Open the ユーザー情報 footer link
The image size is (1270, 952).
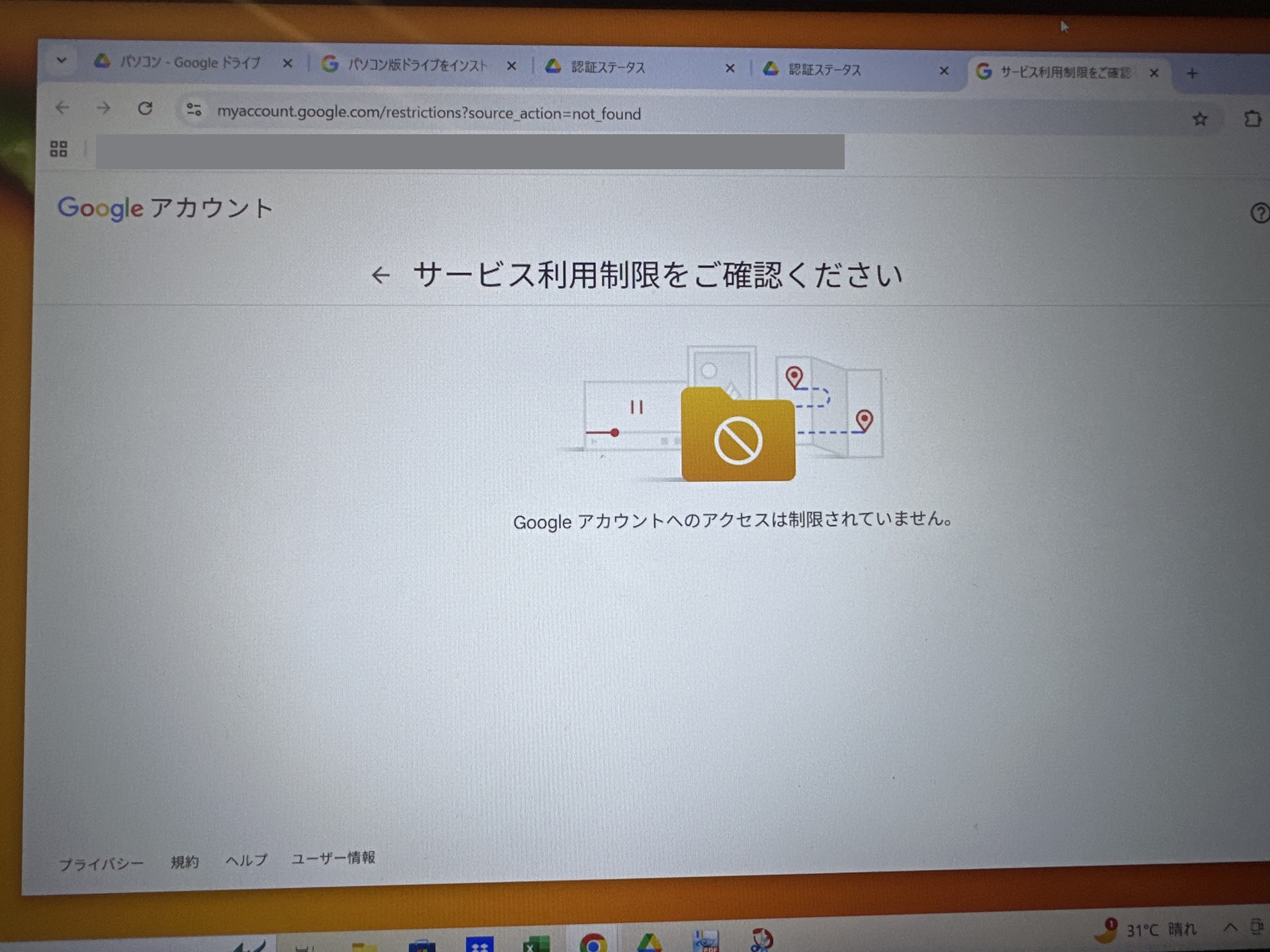(x=333, y=858)
